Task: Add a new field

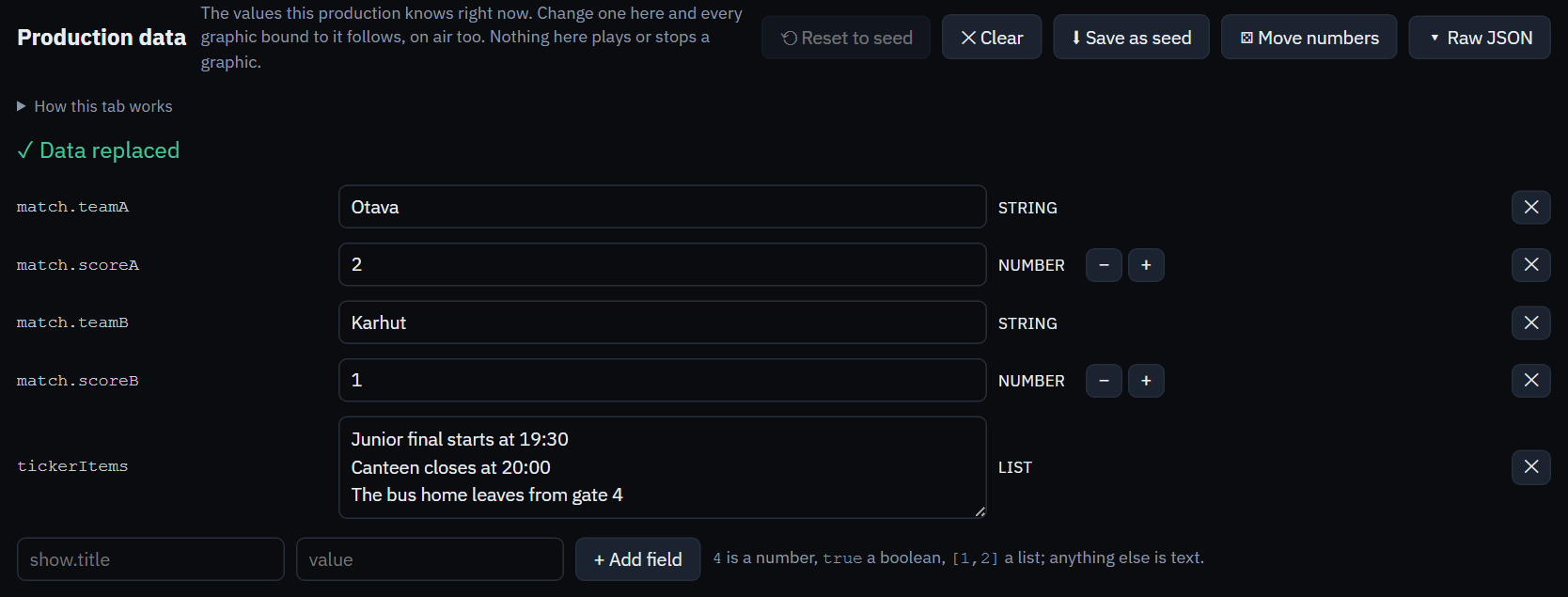Action: [637, 559]
